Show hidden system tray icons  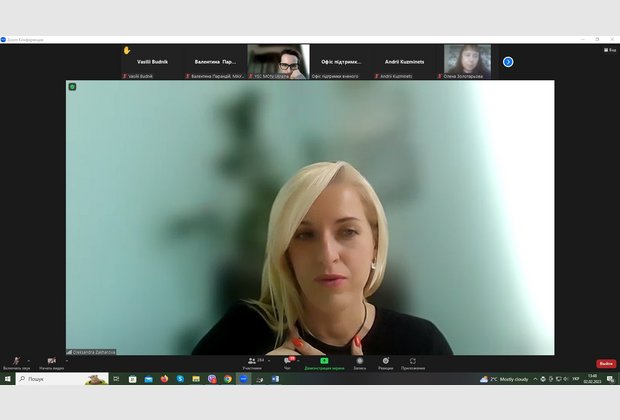pyautogui.click(x=535, y=379)
